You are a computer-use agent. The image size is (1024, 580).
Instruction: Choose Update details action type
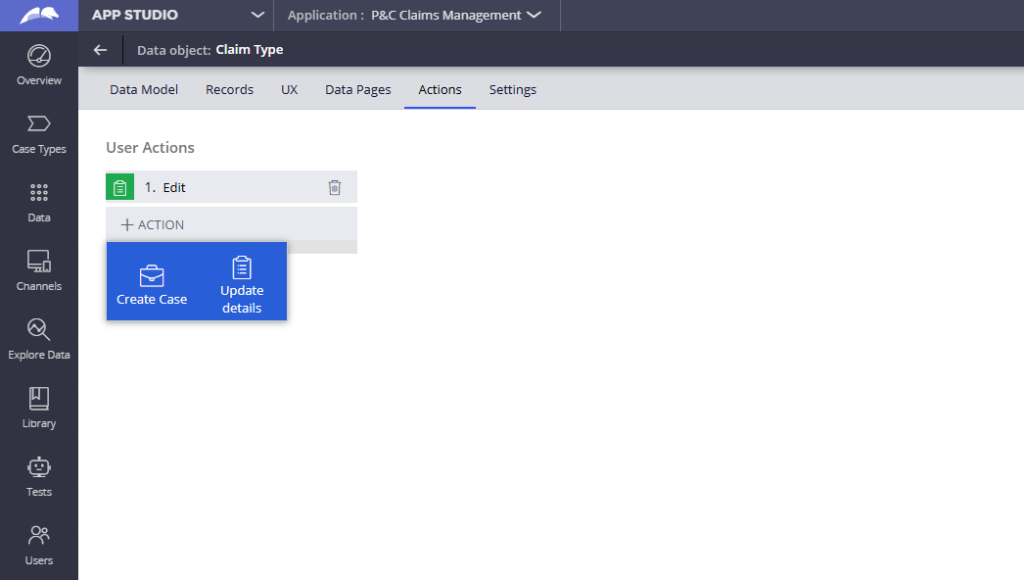click(x=242, y=285)
